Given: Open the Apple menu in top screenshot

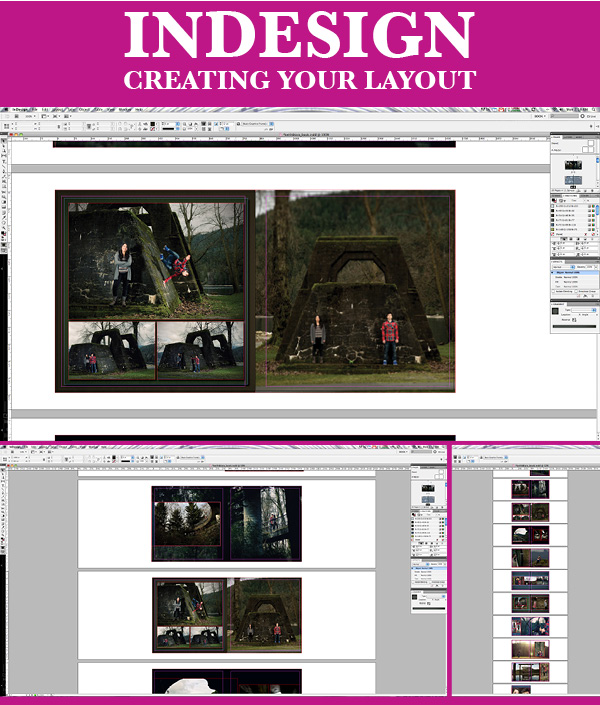Looking at the screenshot, I should coord(6,109).
